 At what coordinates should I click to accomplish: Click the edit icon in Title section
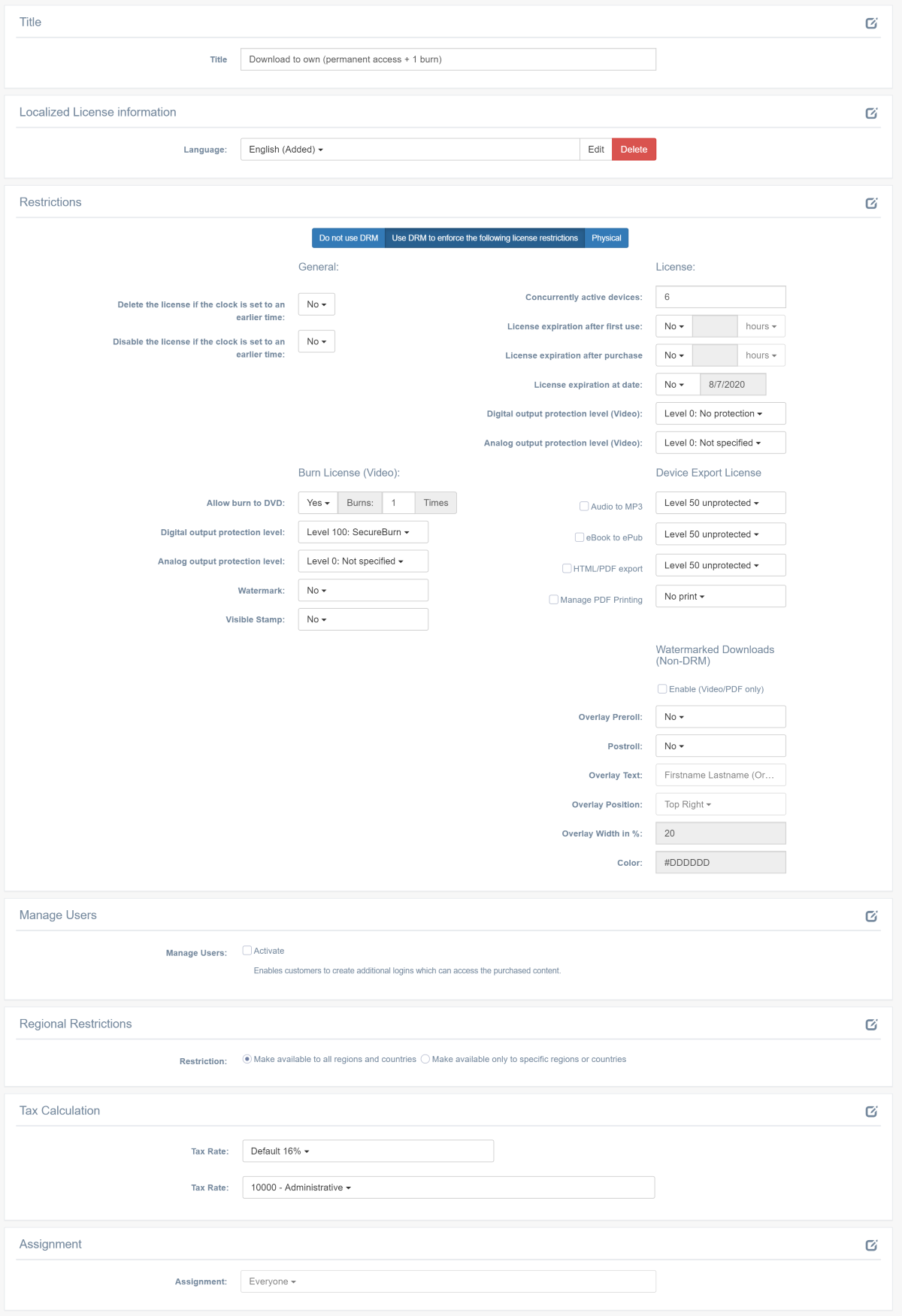tap(871, 23)
